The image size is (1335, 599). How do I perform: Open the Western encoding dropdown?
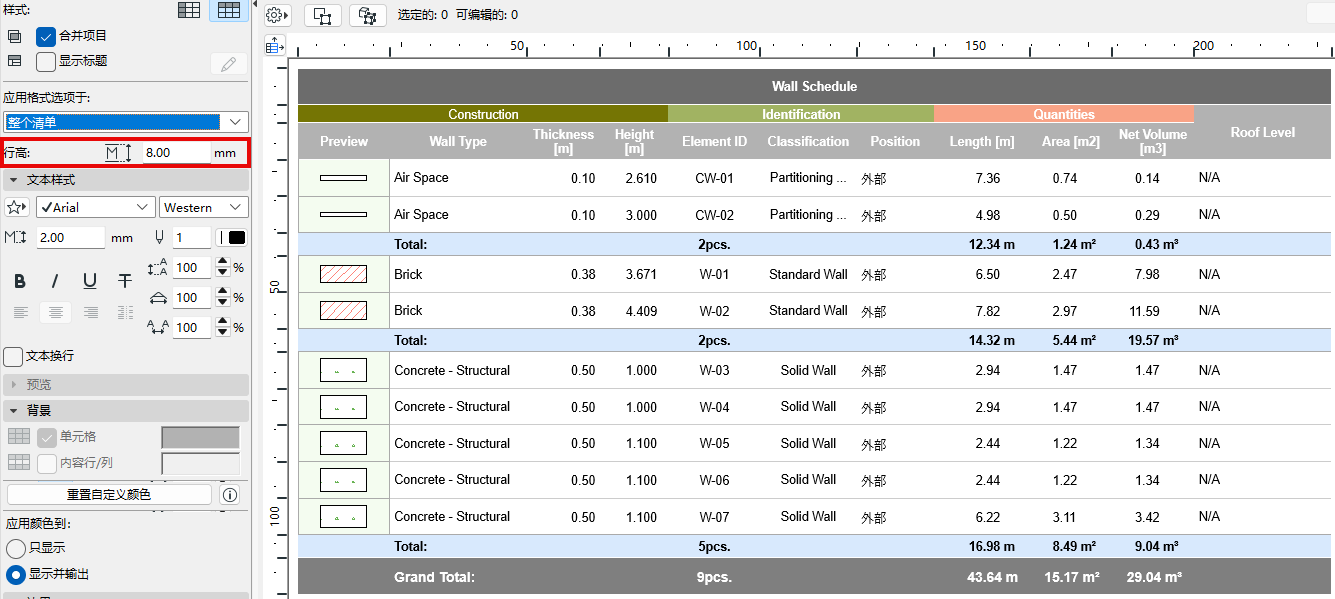point(203,207)
